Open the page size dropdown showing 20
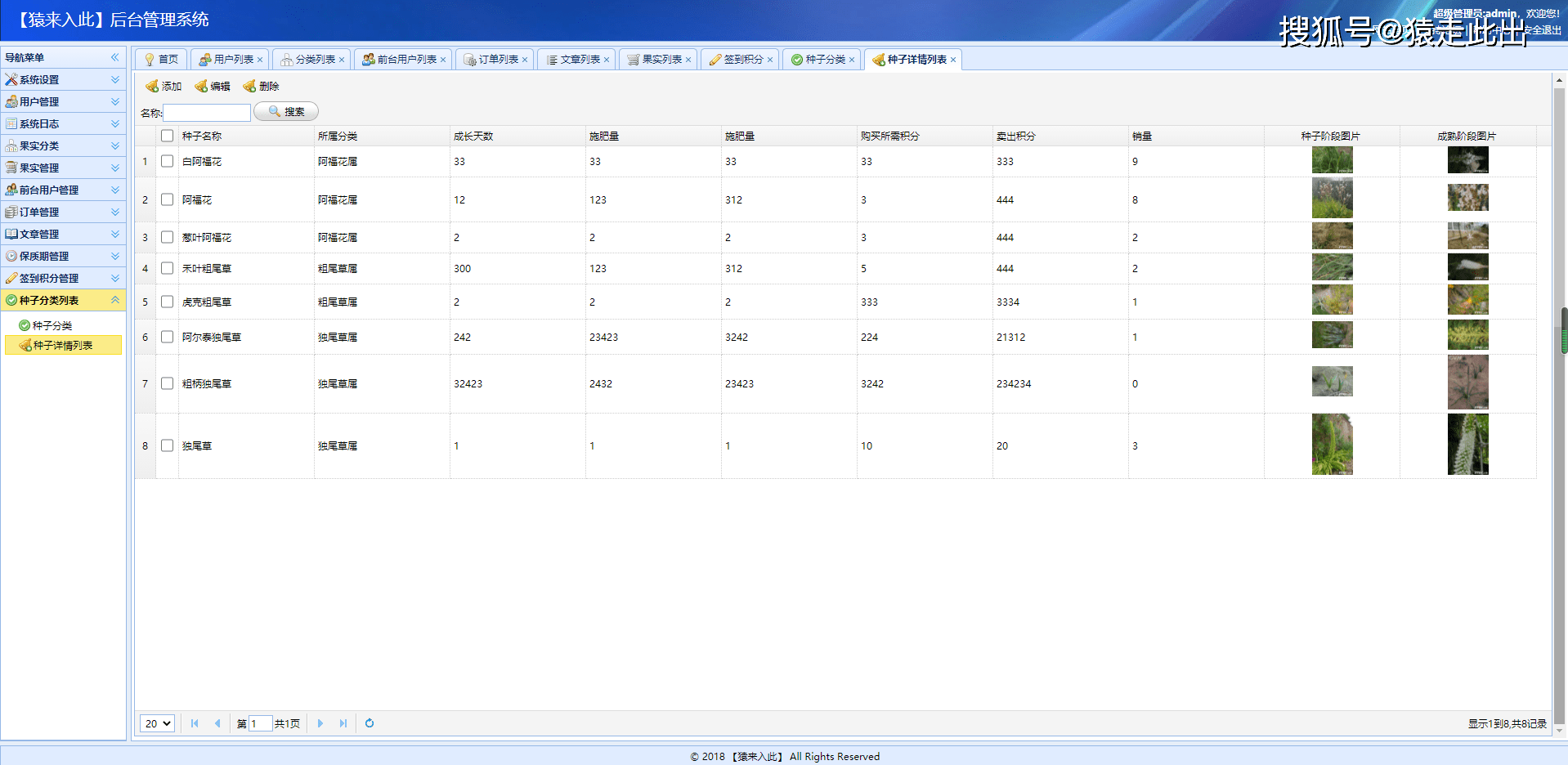 157,723
